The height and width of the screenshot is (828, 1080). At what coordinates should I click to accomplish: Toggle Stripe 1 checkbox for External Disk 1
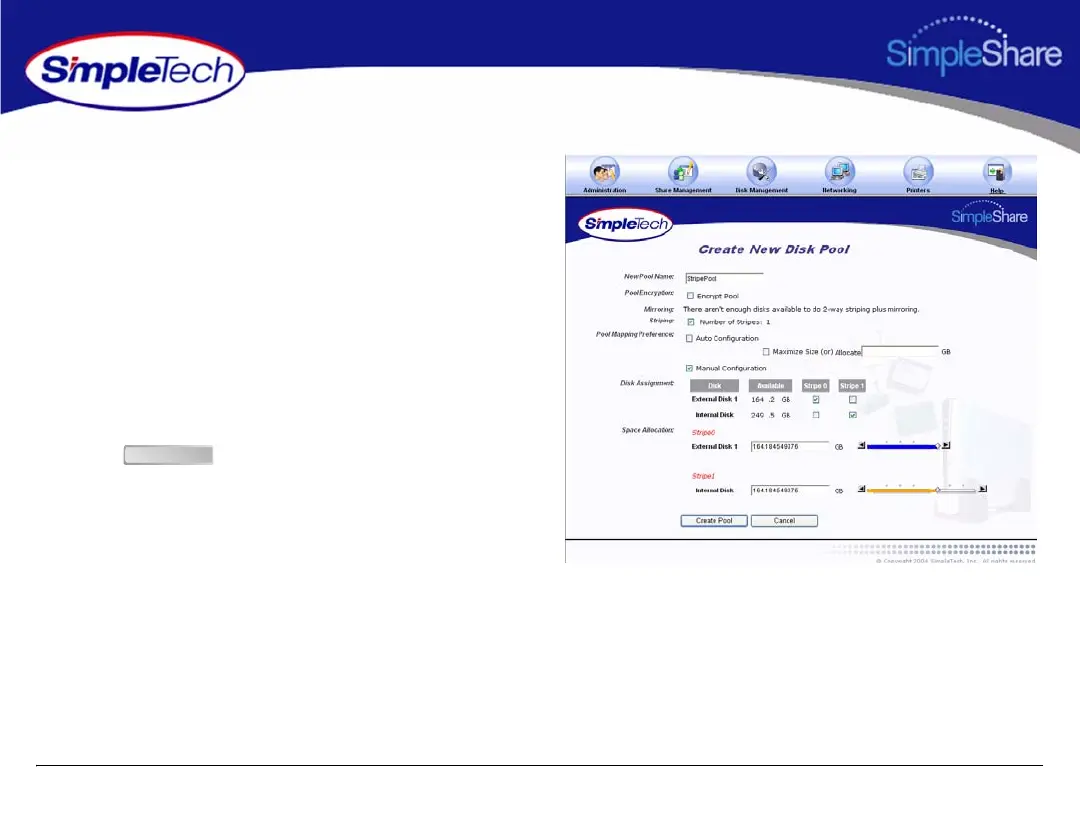click(853, 400)
